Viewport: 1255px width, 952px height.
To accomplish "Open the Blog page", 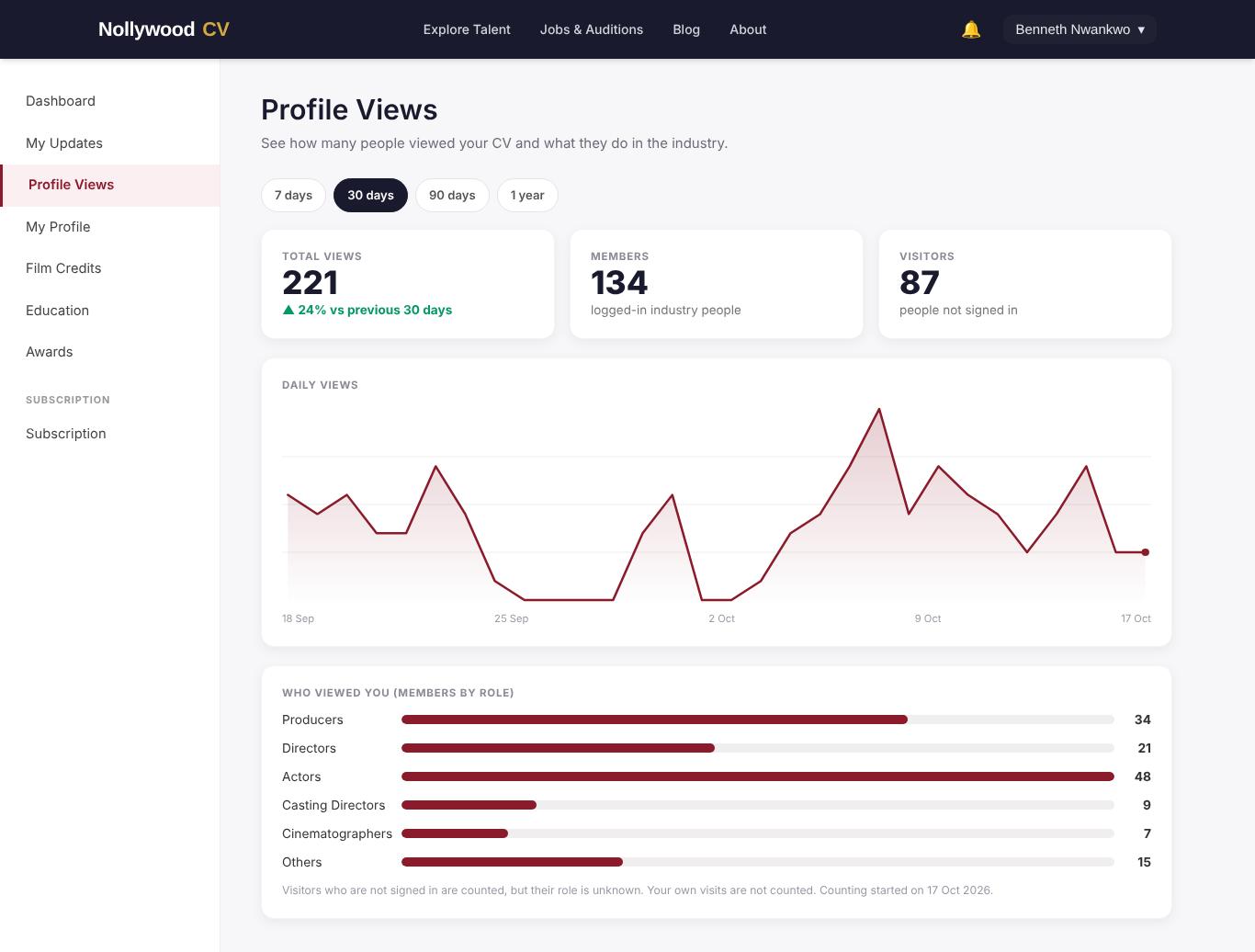I will pyautogui.click(x=686, y=29).
